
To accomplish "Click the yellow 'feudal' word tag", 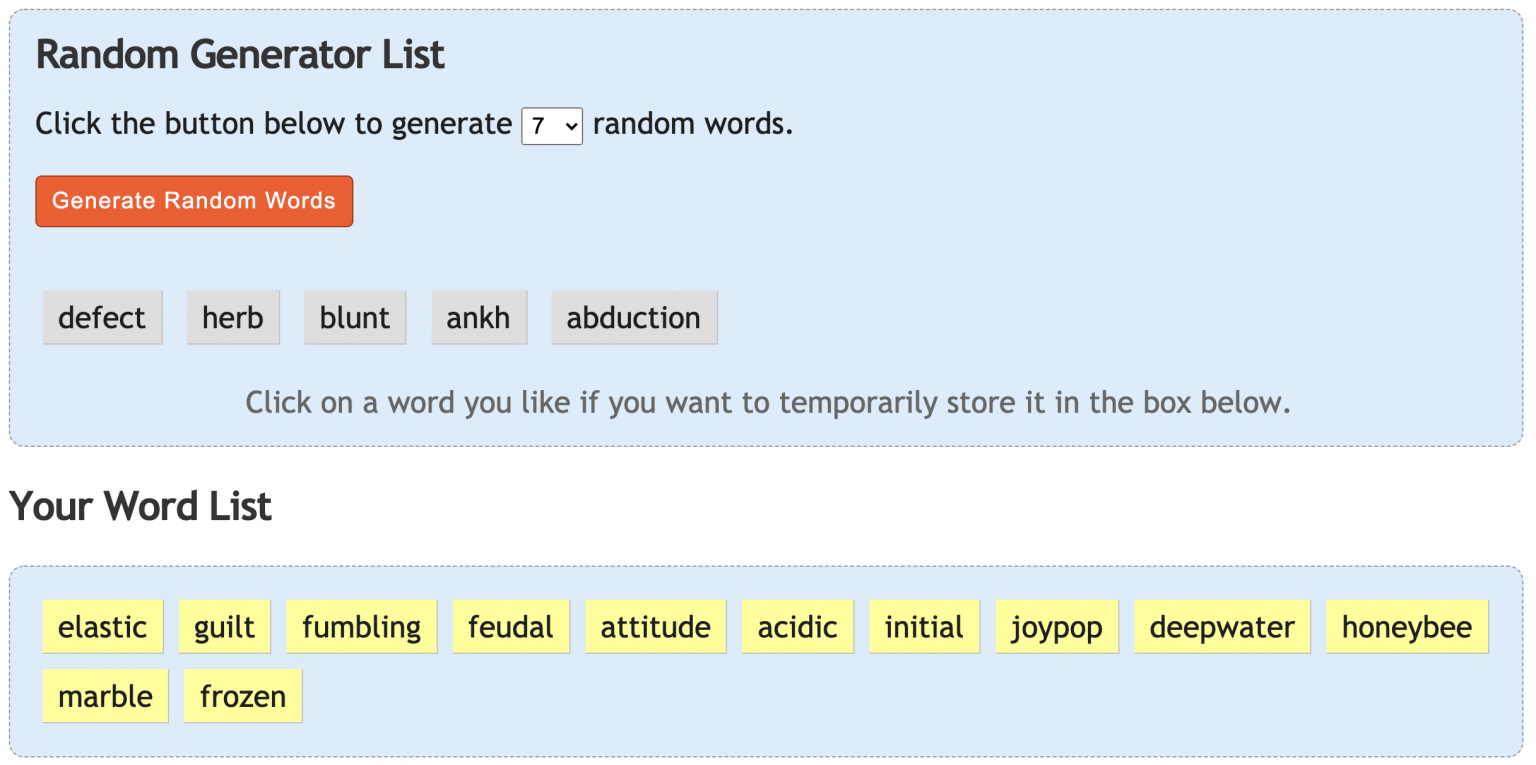I will [x=511, y=627].
